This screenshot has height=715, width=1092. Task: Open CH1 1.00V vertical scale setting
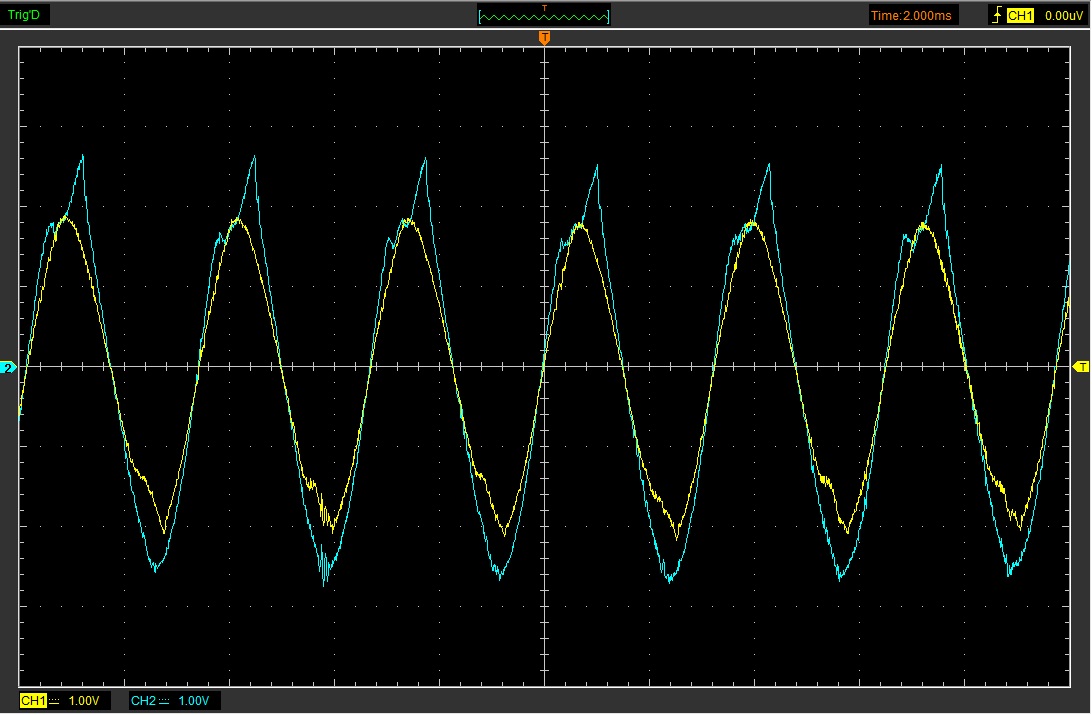(x=84, y=701)
